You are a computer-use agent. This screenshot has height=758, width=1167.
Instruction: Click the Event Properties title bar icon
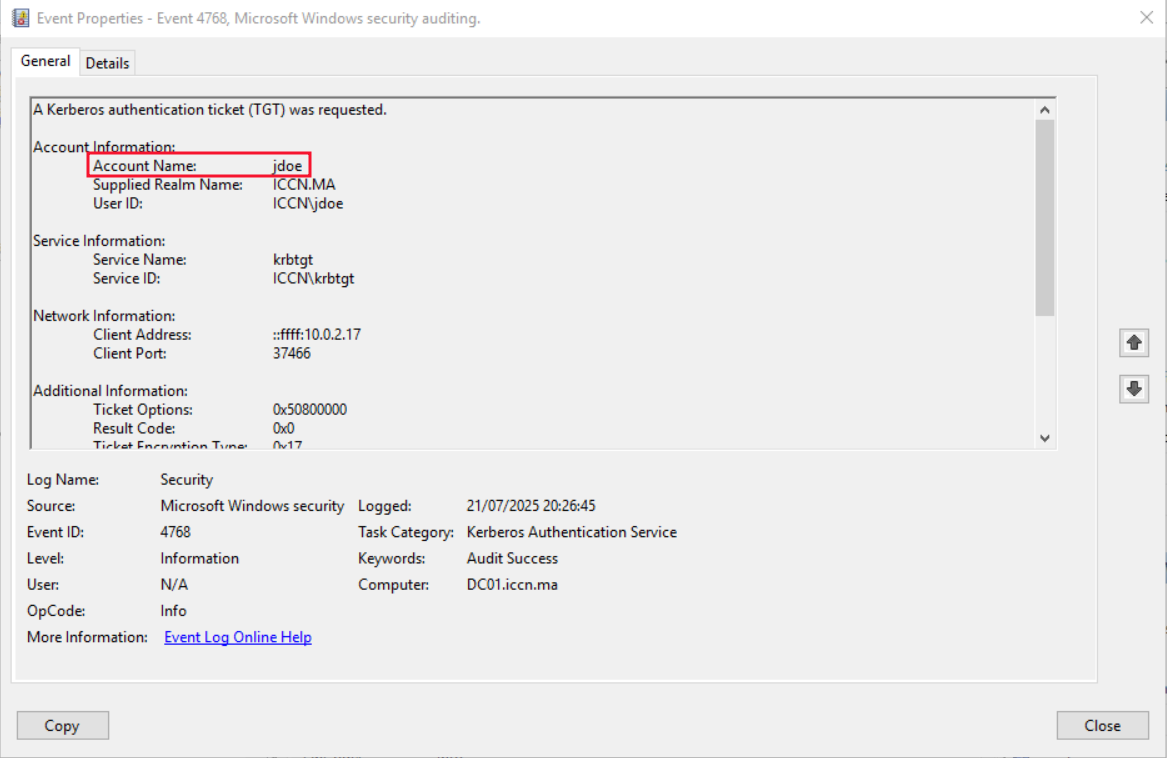[20, 18]
